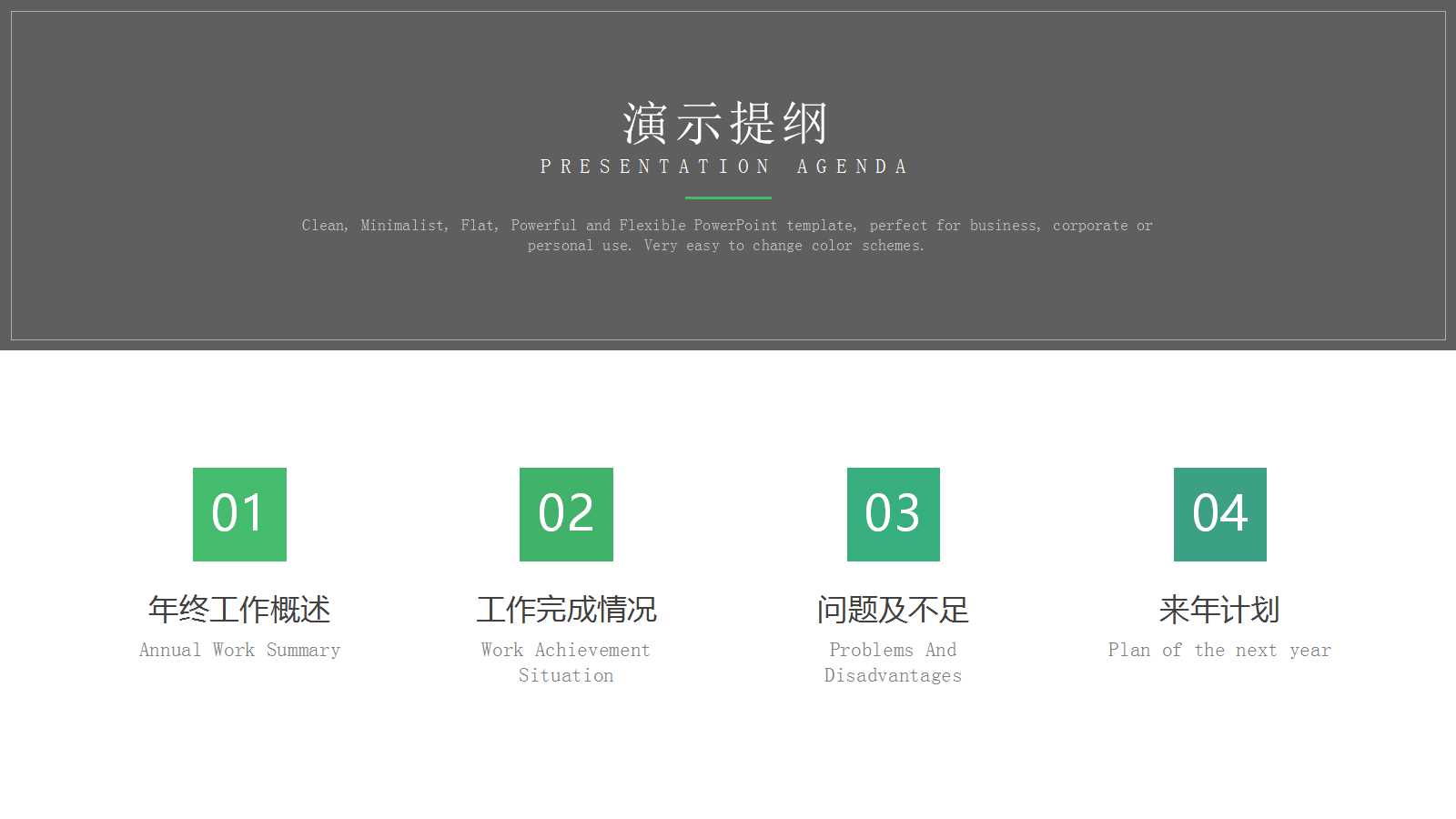Open the "来年计划" agenda section
1456x819 pixels.
1219,611
